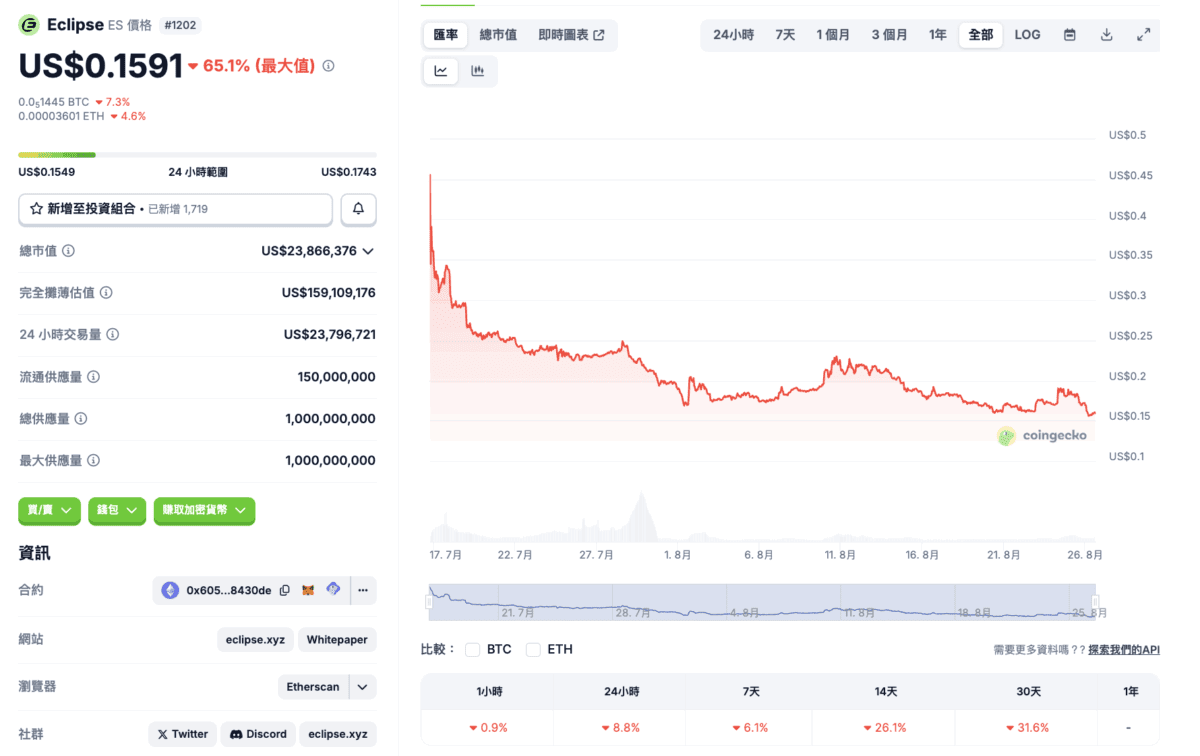Click the Ethereum icon in contract row
Viewport: 1200px width, 756px height.
pyautogui.click(x=170, y=591)
